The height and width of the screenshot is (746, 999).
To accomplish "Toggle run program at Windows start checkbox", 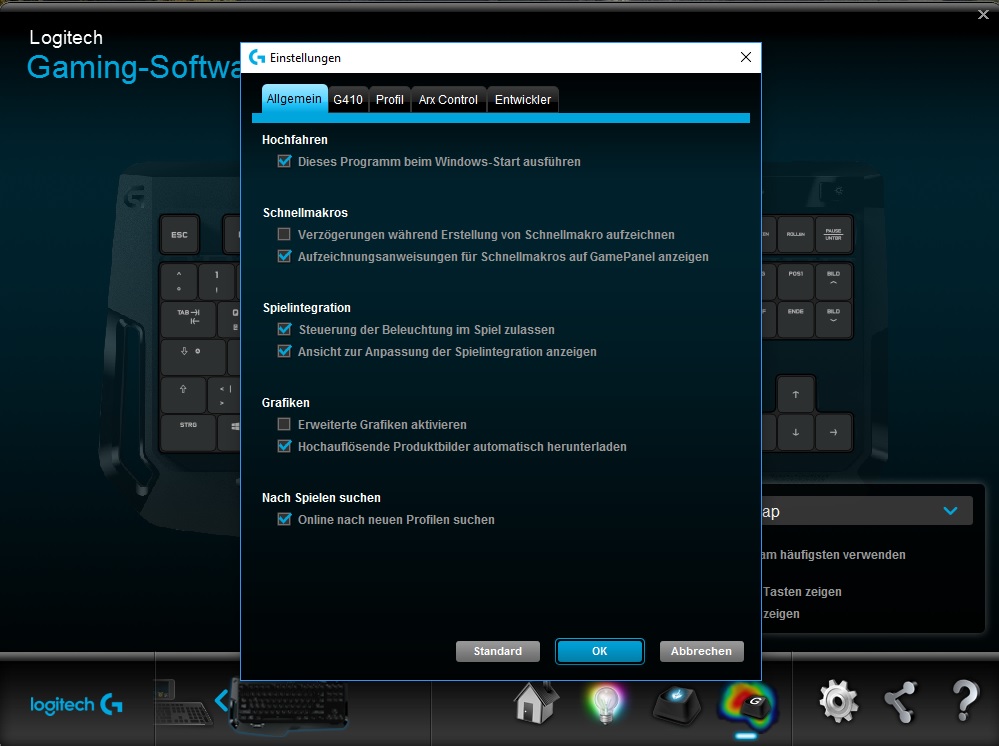I will (x=284, y=161).
